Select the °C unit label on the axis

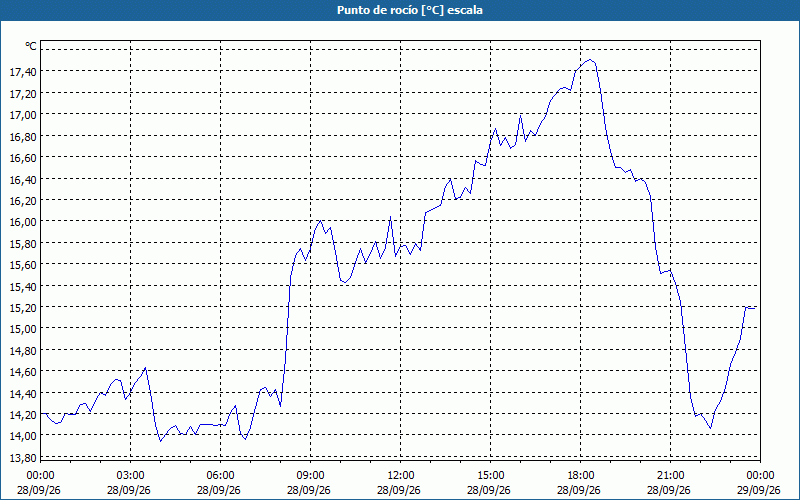point(31,46)
